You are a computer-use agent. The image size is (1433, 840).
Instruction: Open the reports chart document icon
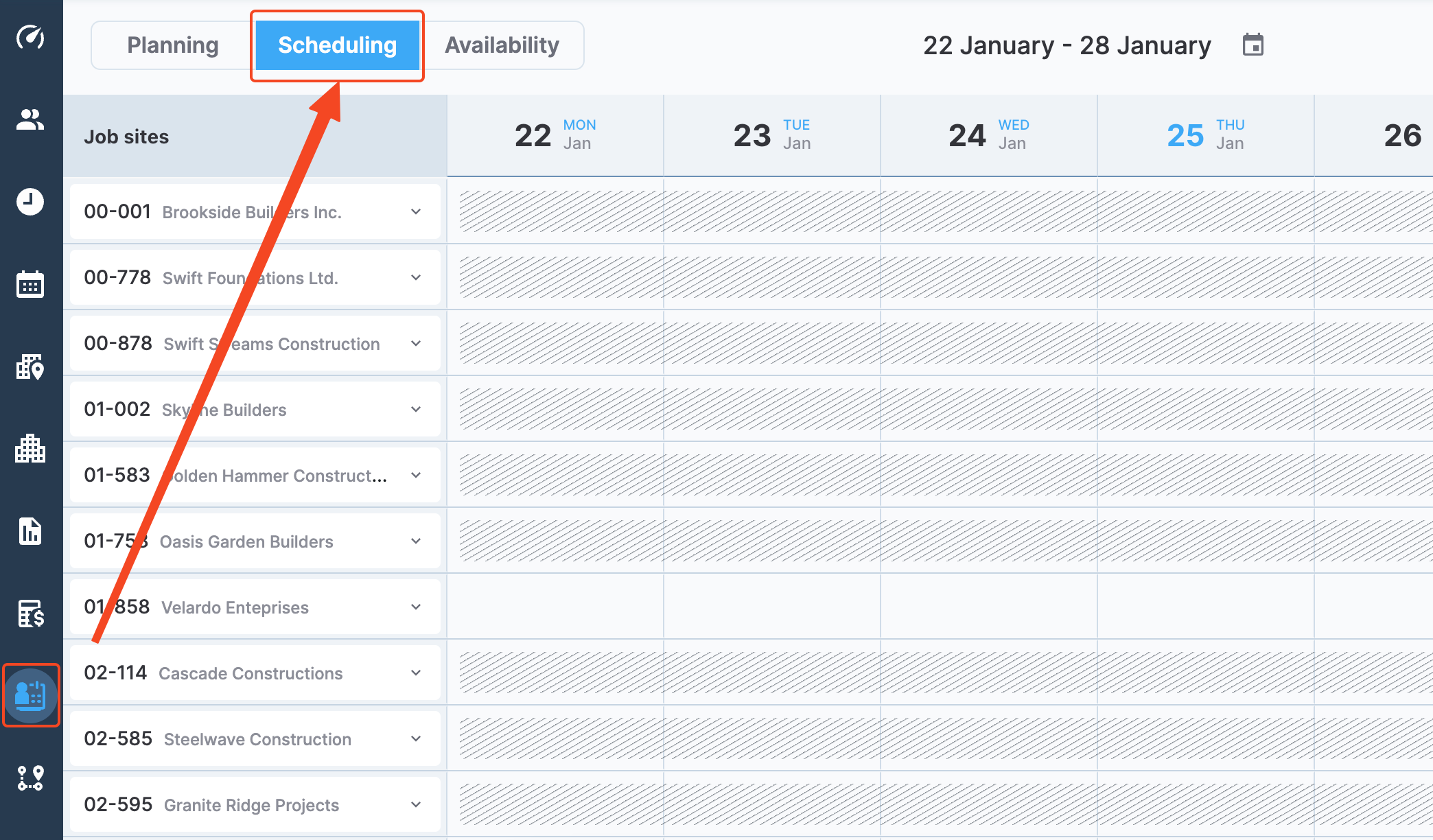coord(30,531)
